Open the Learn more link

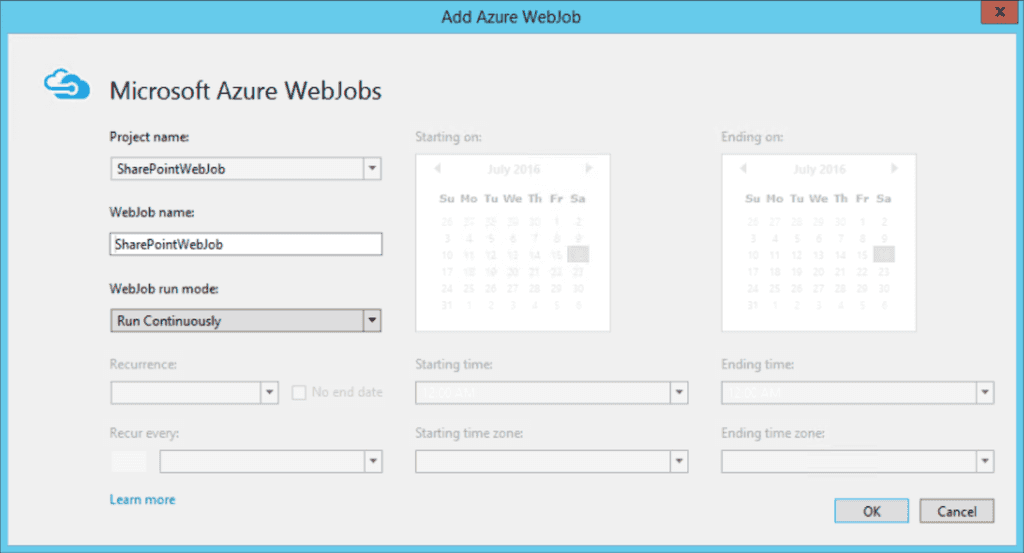[x=142, y=500]
